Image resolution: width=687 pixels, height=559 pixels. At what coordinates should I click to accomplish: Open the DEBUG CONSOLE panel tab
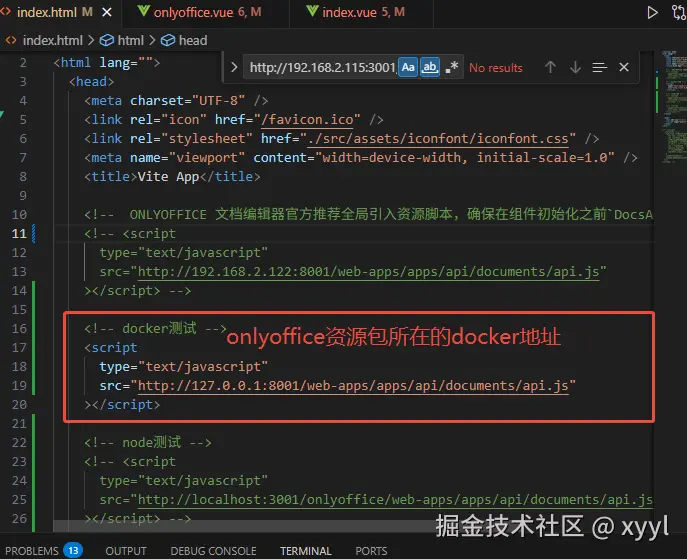click(213, 551)
